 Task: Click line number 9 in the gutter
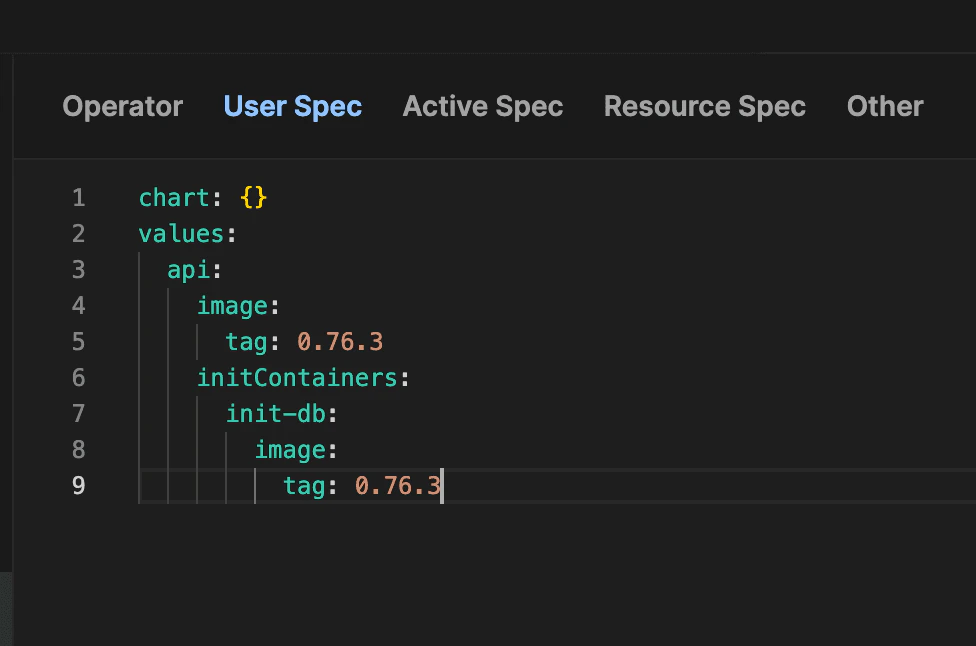(78, 485)
